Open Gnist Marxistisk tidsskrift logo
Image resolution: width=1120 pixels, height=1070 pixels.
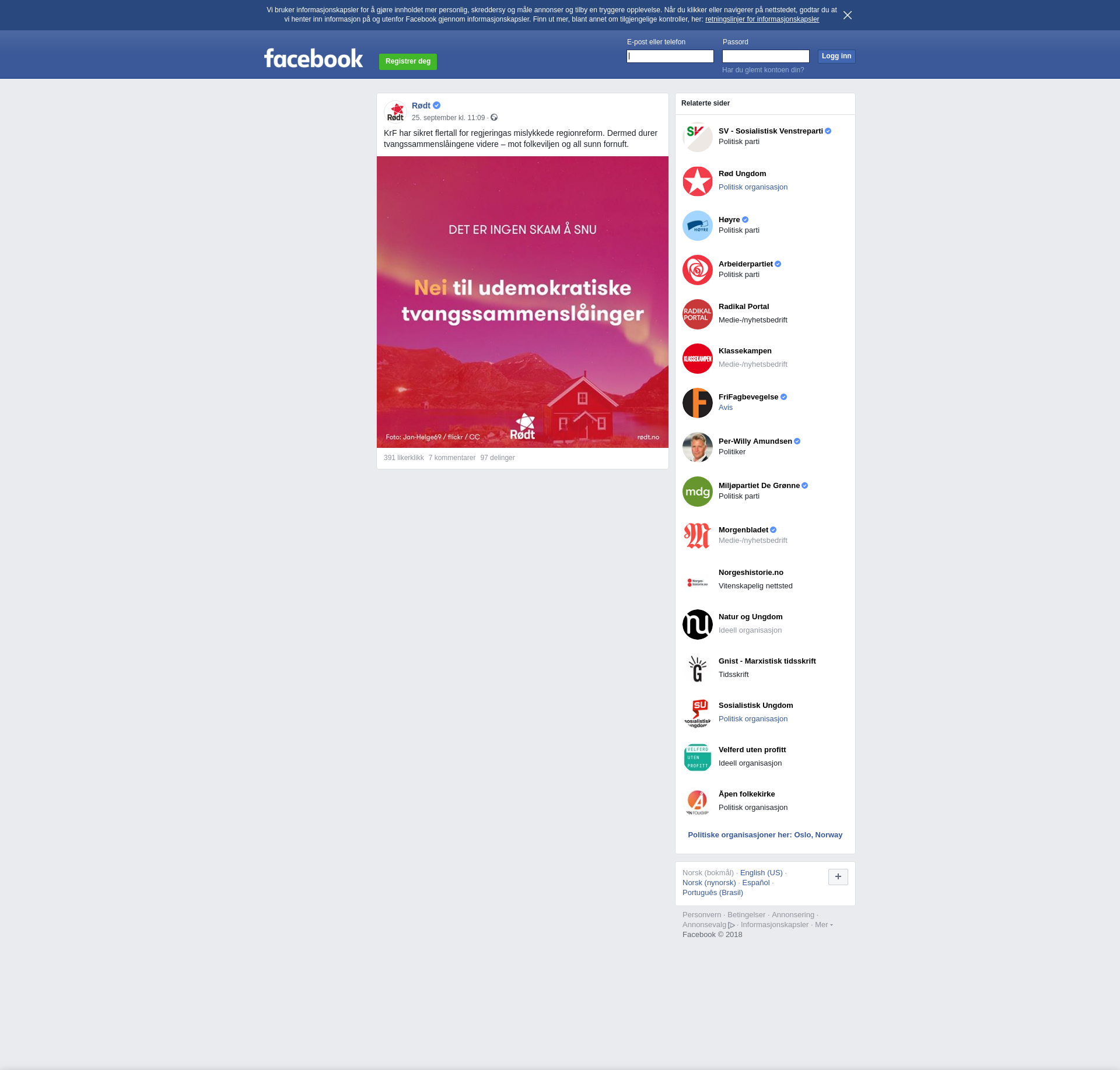pos(698,669)
